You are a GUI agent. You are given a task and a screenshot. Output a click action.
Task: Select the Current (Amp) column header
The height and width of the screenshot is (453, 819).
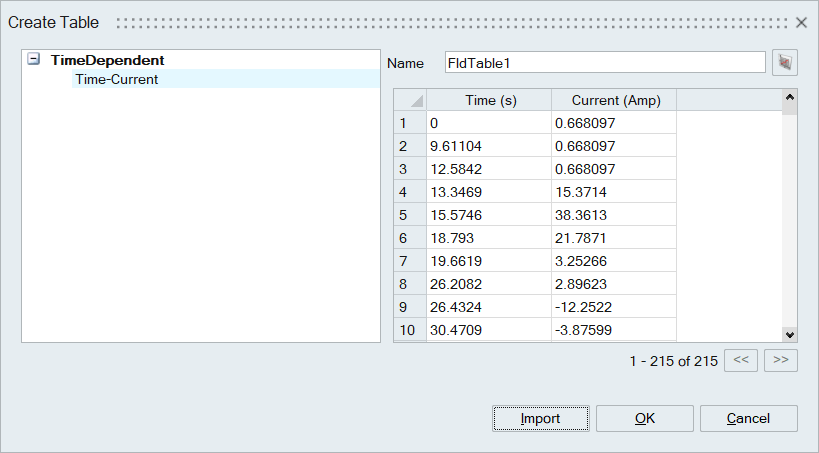pos(613,100)
